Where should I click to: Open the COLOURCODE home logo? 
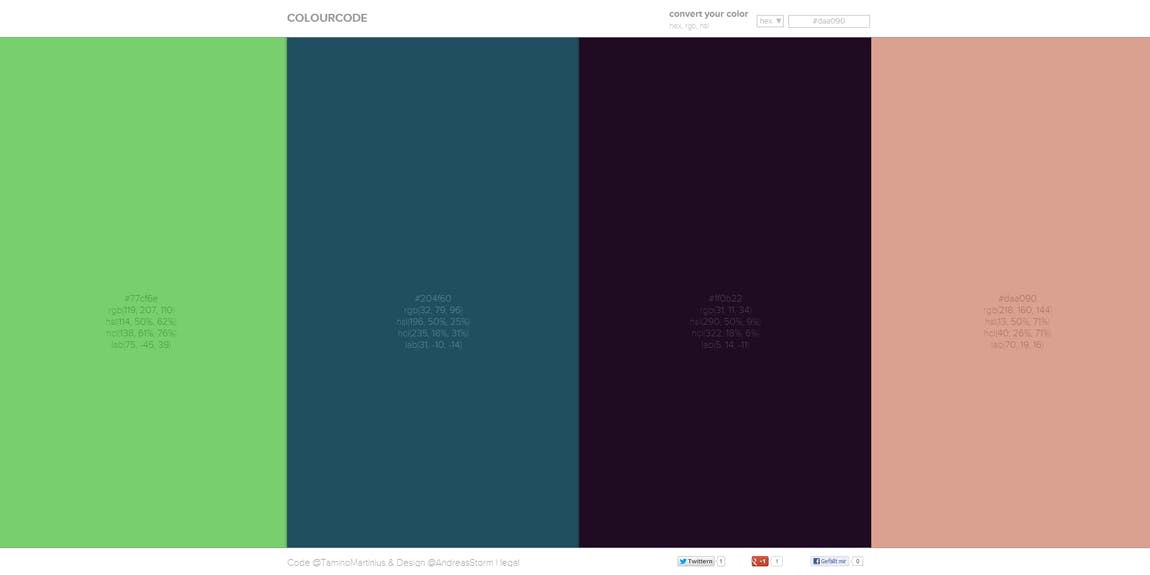(327, 18)
